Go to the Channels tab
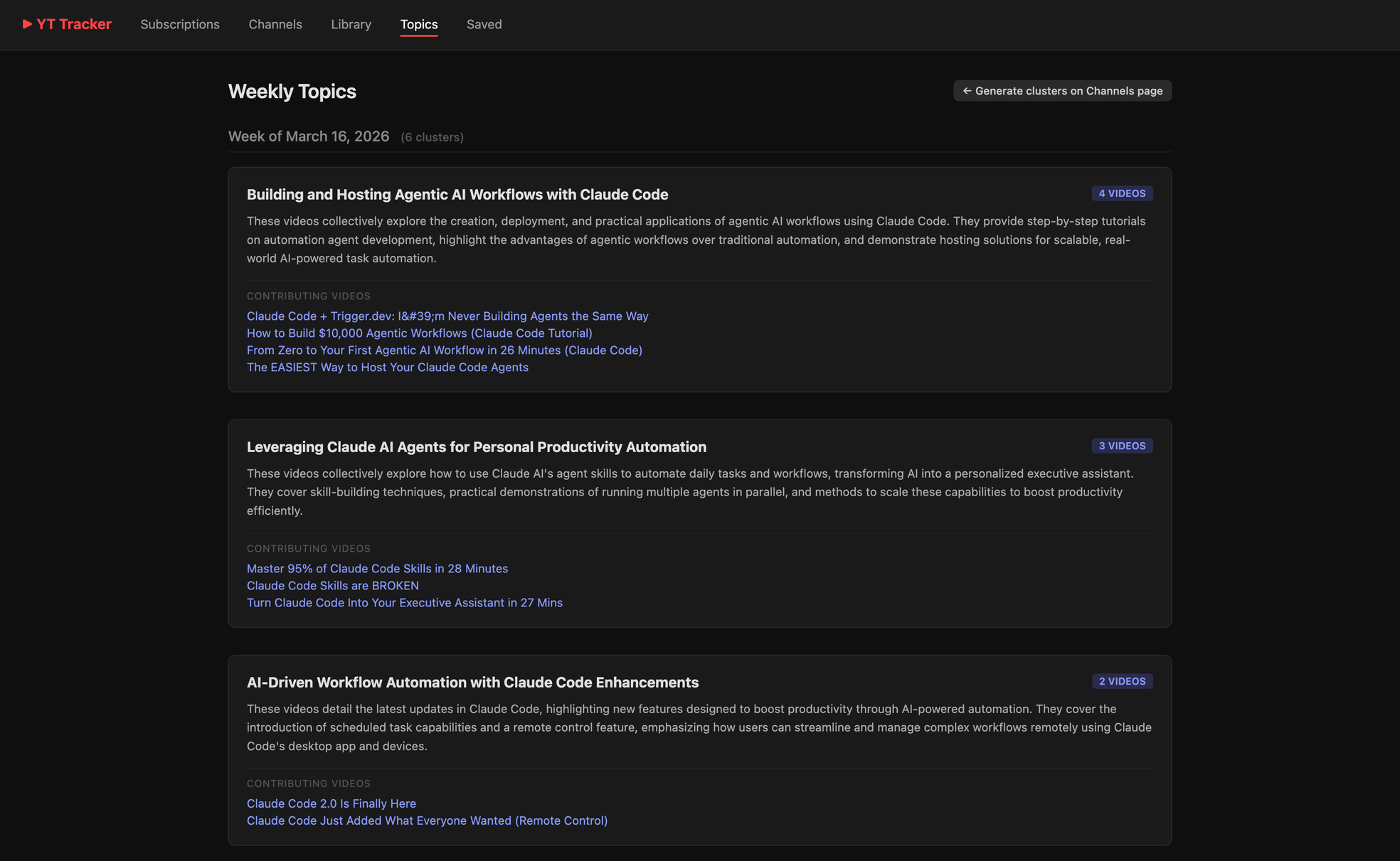 (x=275, y=24)
